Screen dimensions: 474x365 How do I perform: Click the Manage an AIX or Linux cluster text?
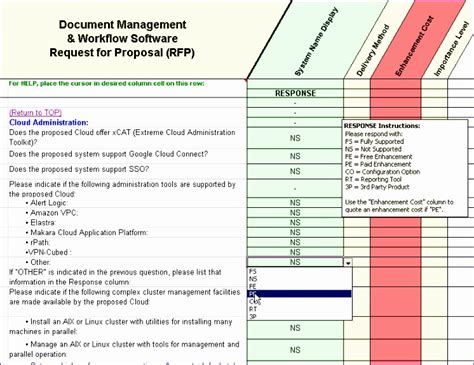point(124,349)
